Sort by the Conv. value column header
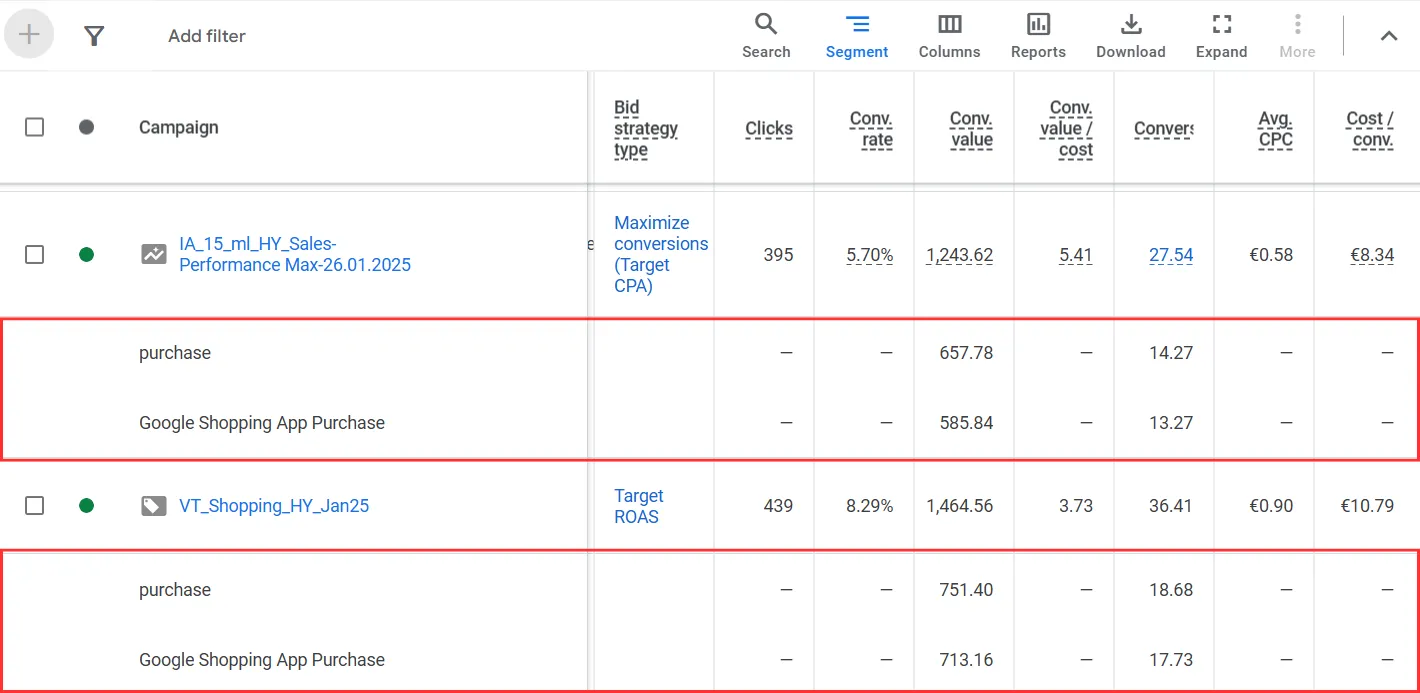Image resolution: width=1420 pixels, height=693 pixels. [x=971, y=128]
